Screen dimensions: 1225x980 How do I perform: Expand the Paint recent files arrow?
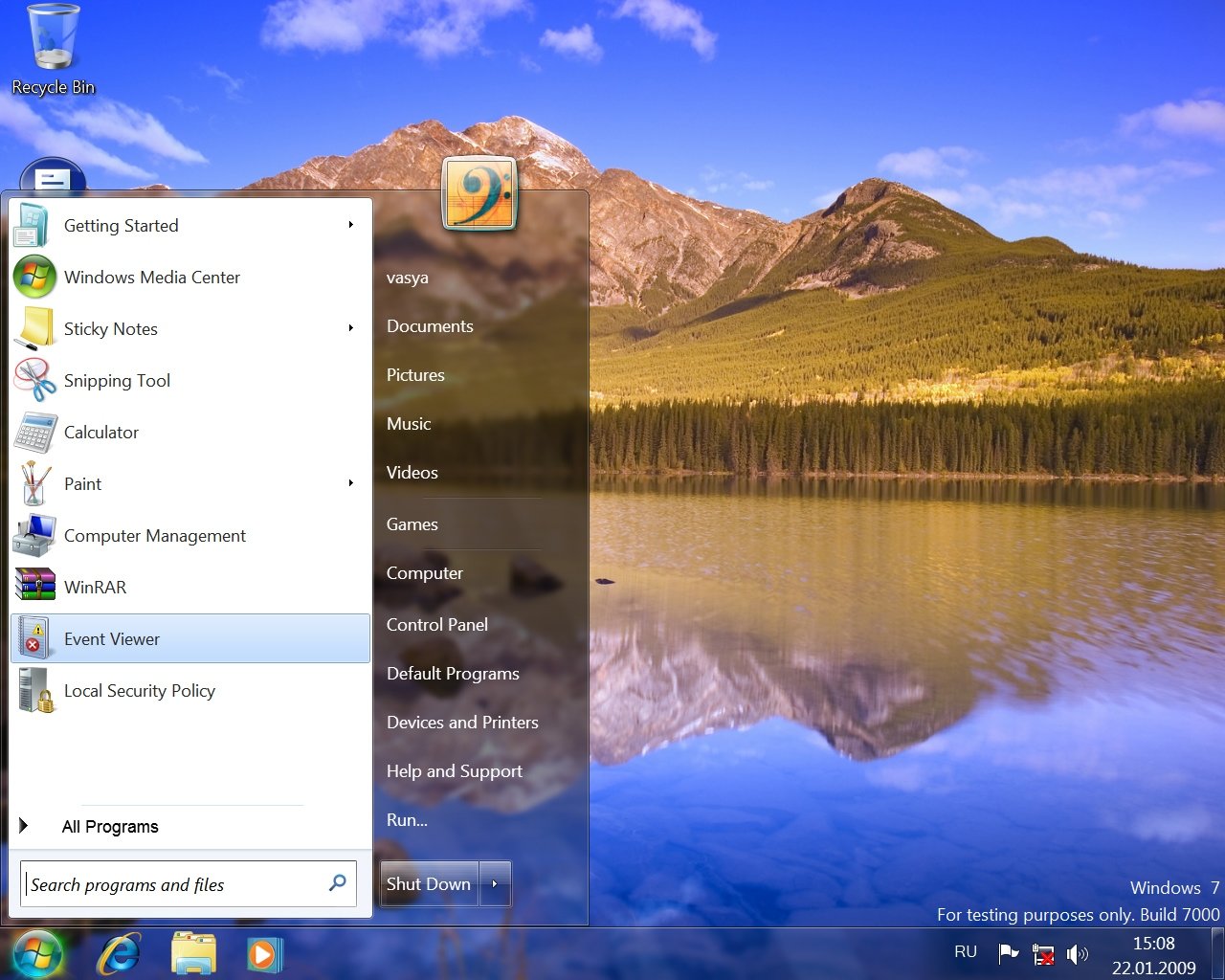pos(351,483)
